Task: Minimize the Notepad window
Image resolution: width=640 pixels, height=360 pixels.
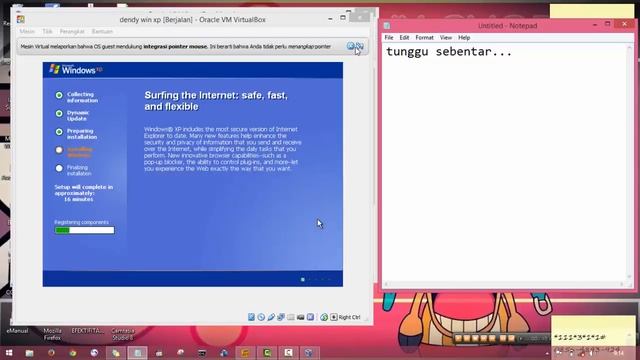Action: tap(595, 25)
